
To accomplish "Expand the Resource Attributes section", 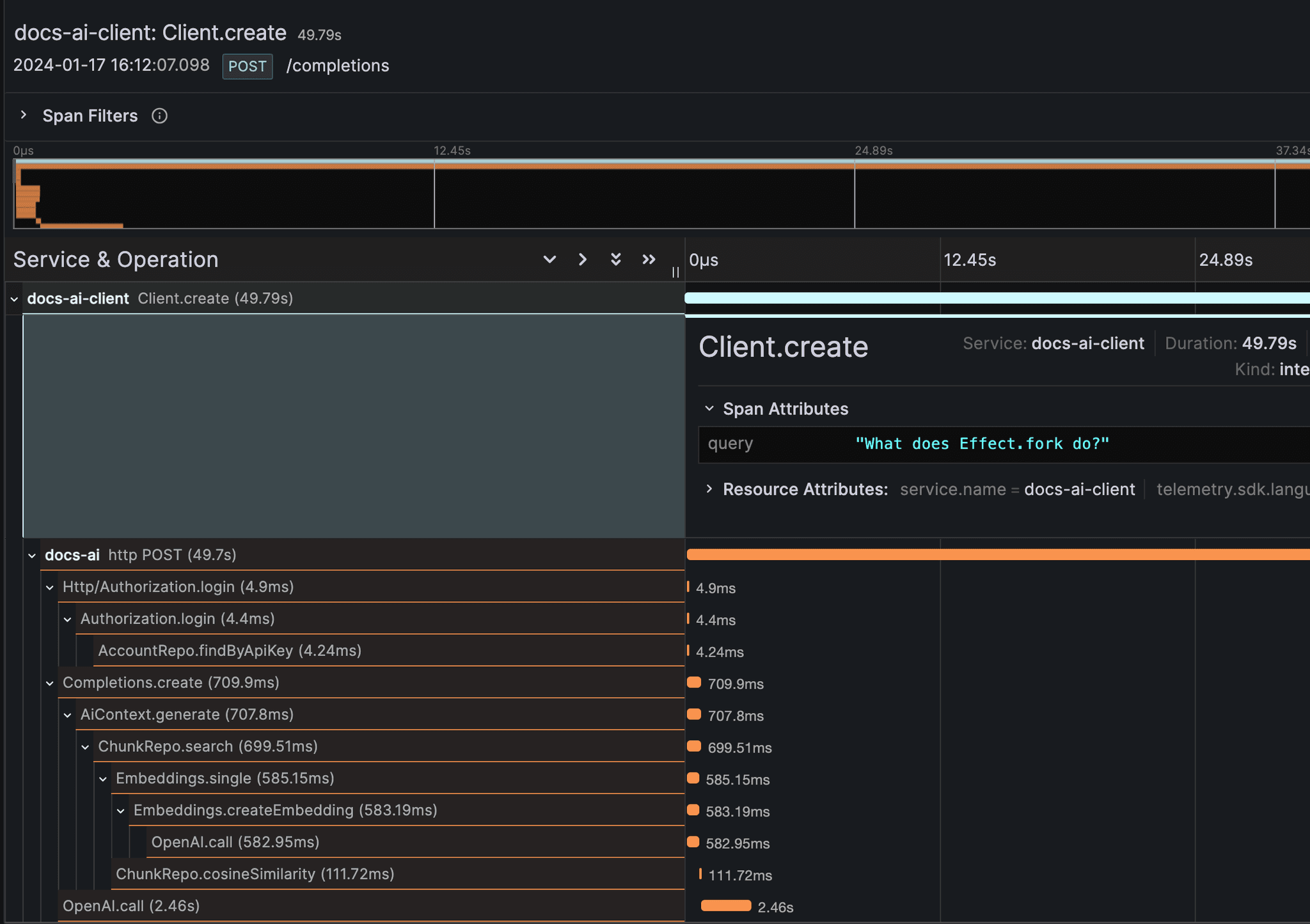I will (709, 489).
